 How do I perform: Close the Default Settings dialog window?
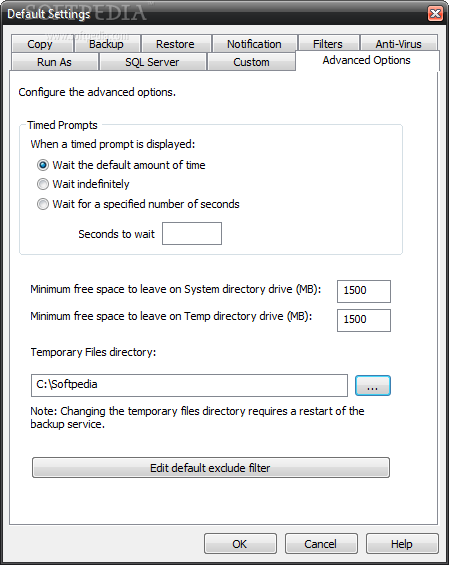click(x=435, y=14)
